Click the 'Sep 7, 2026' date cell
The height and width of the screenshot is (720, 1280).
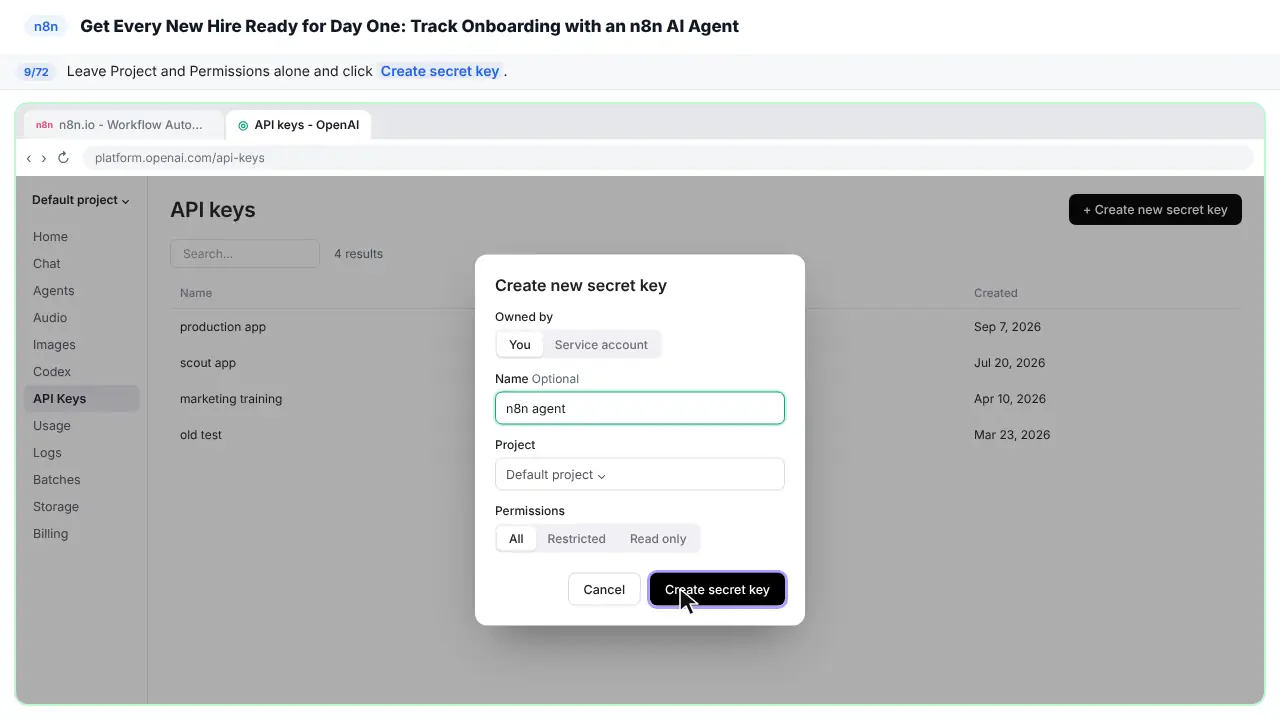[1008, 327]
